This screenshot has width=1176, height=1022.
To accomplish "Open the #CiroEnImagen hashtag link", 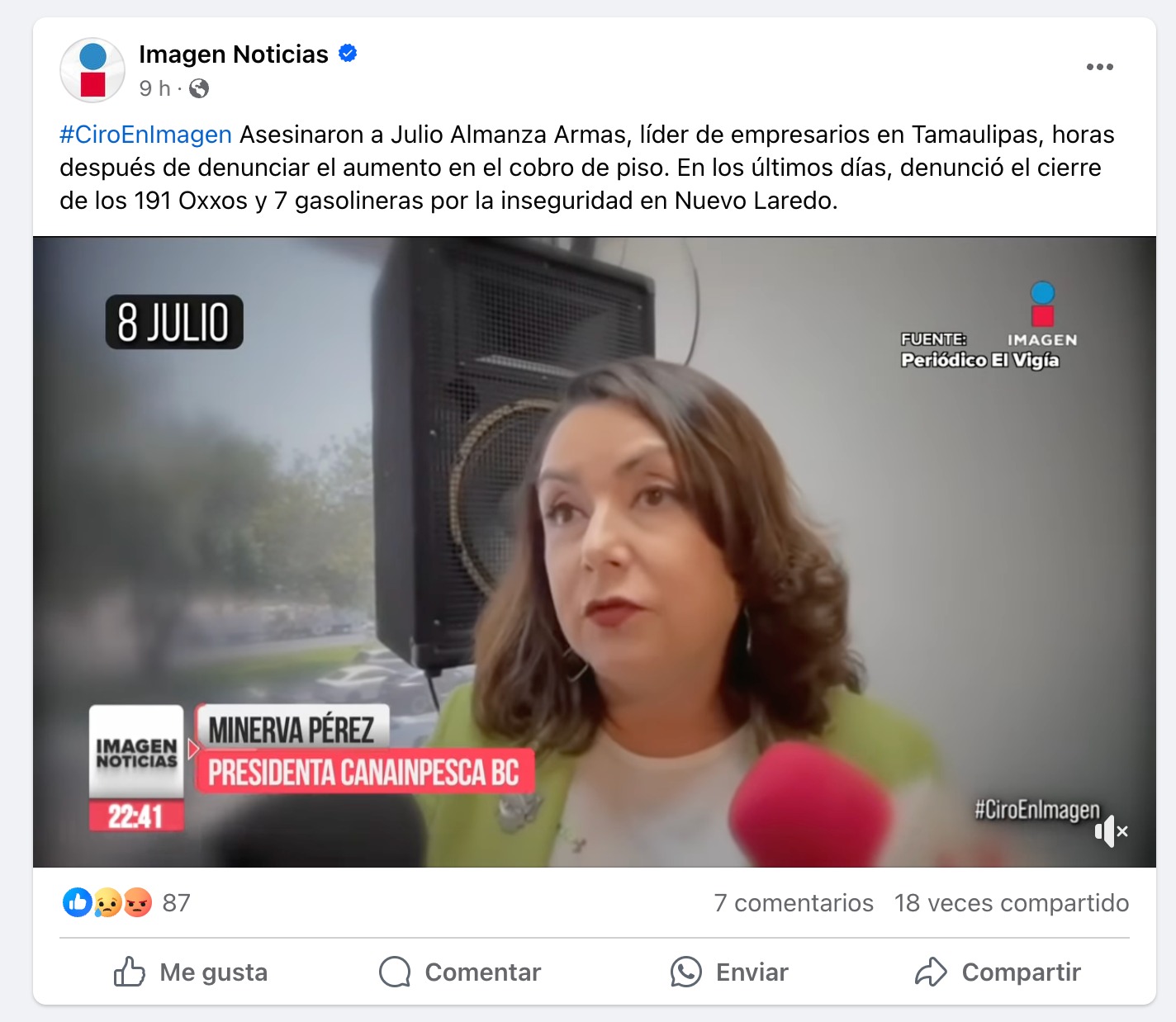I will [x=145, y=135].
